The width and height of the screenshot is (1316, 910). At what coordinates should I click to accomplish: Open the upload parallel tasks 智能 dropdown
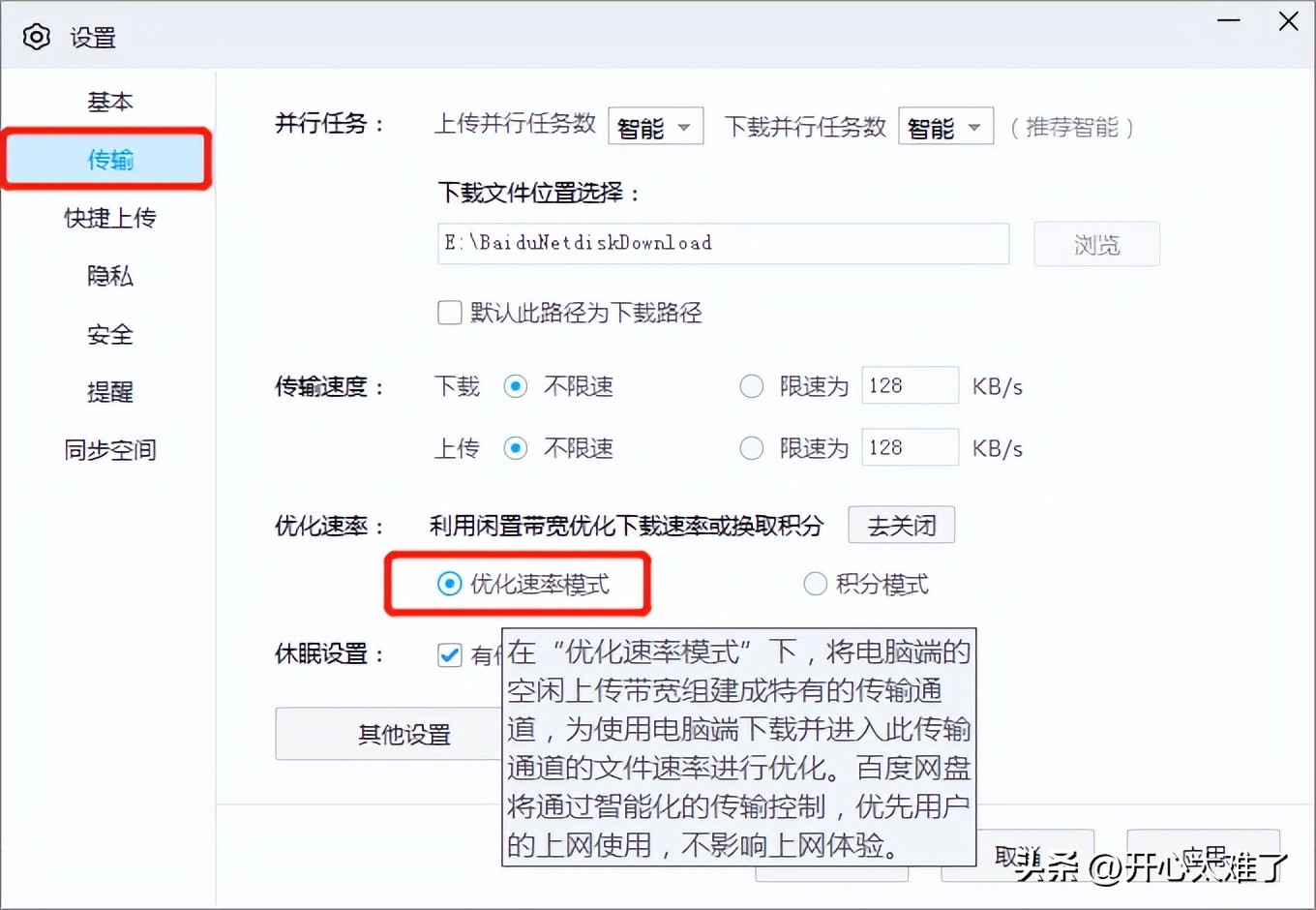coord(655,125)
